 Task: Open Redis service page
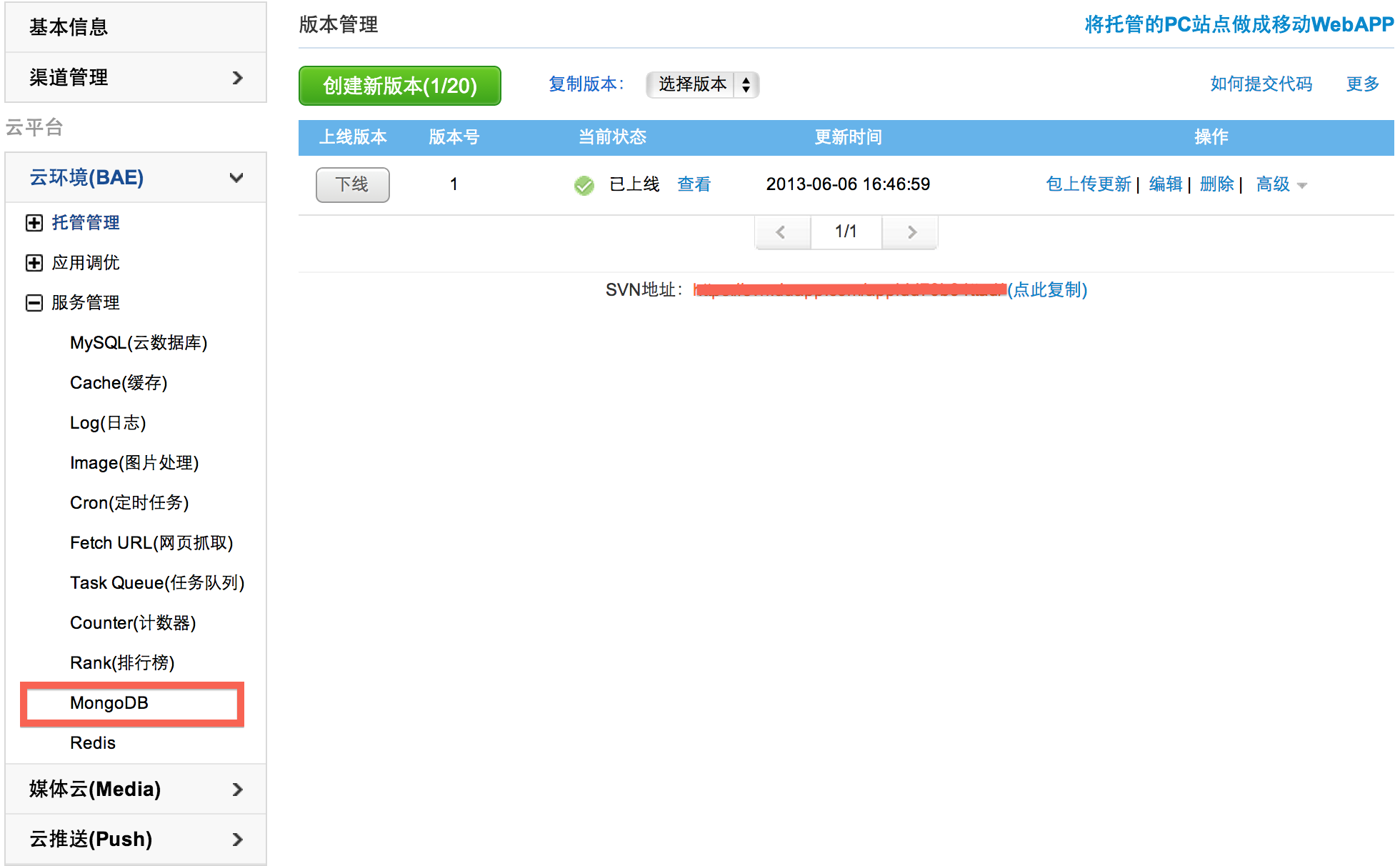[x=93, y=743]
